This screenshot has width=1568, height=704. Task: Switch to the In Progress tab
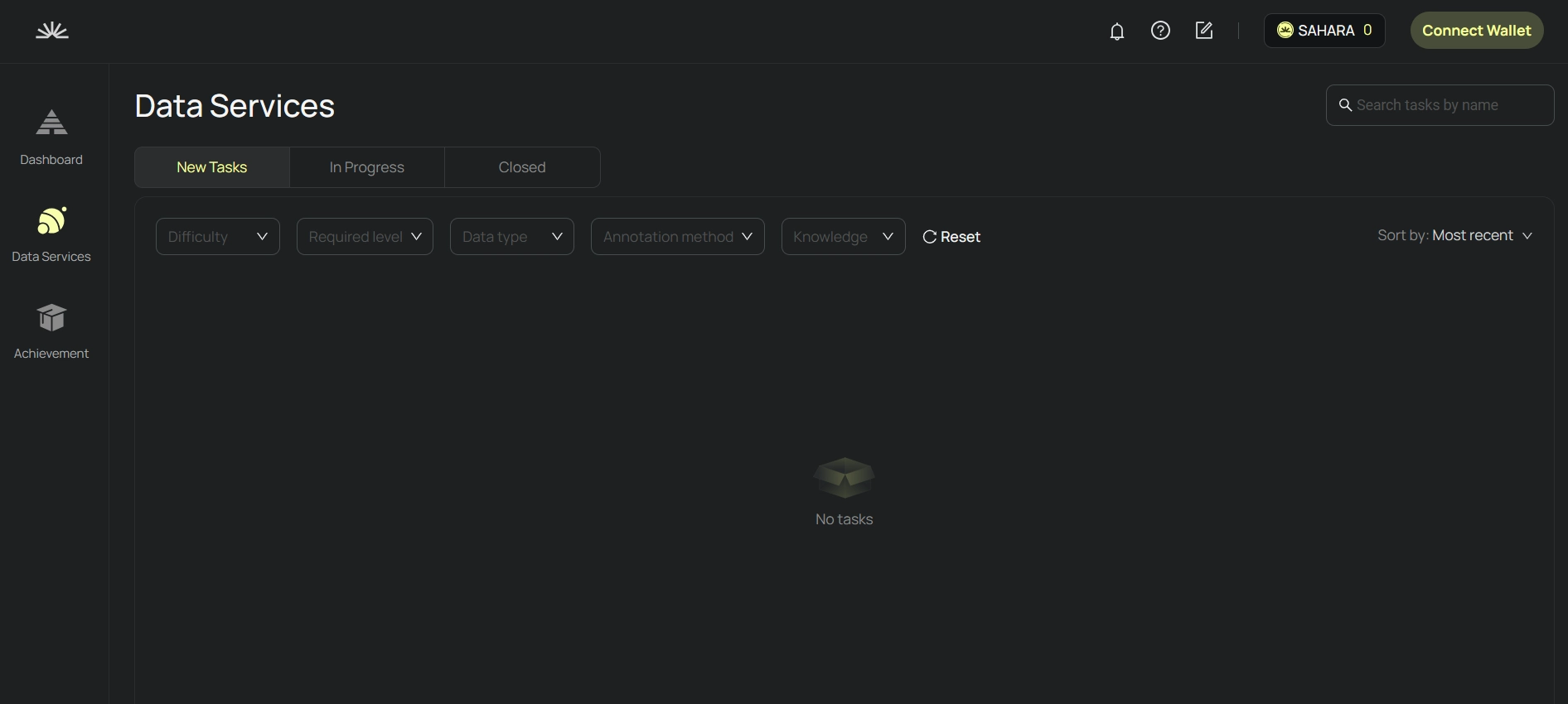[367, 167]
